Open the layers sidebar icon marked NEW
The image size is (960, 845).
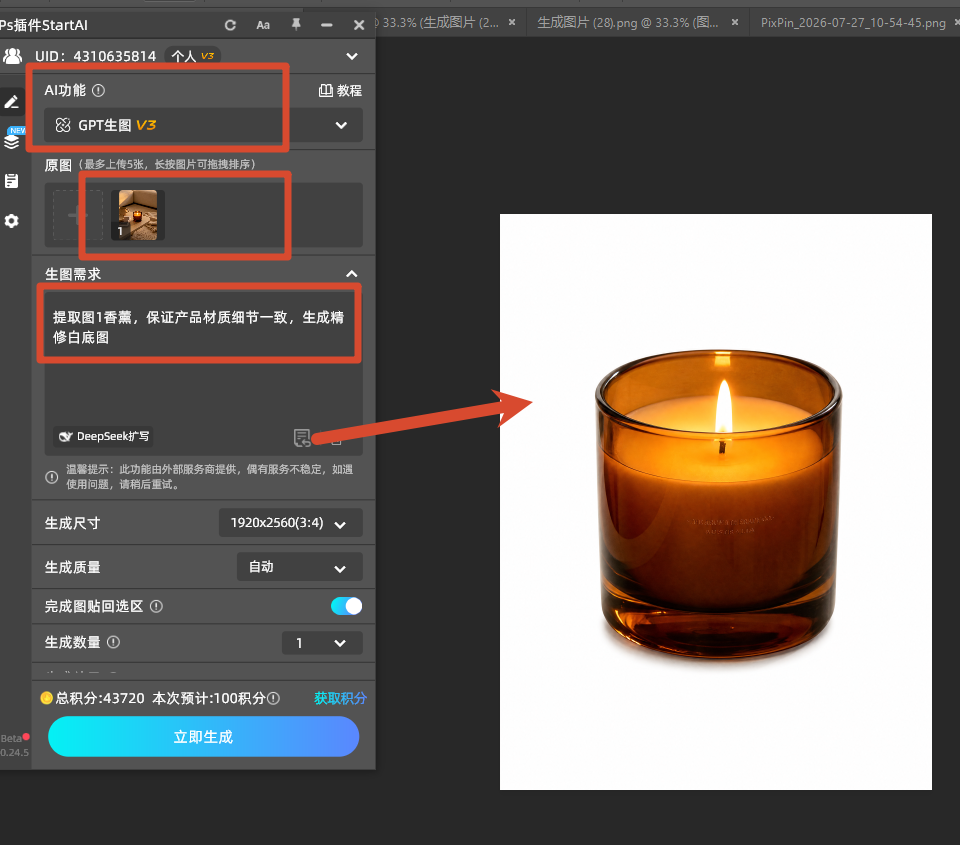[13, 138]
